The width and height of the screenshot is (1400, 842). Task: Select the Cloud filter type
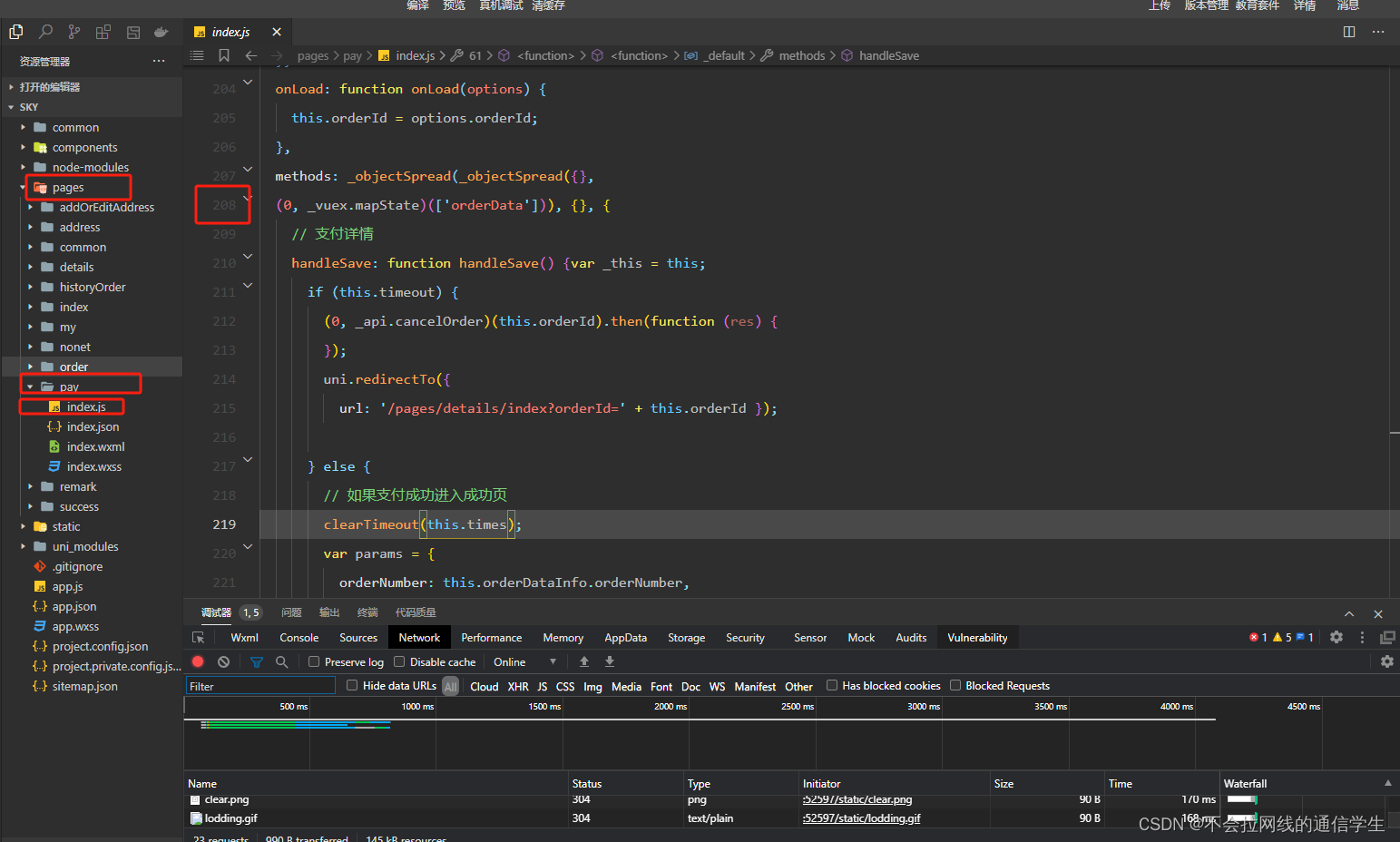485,687
